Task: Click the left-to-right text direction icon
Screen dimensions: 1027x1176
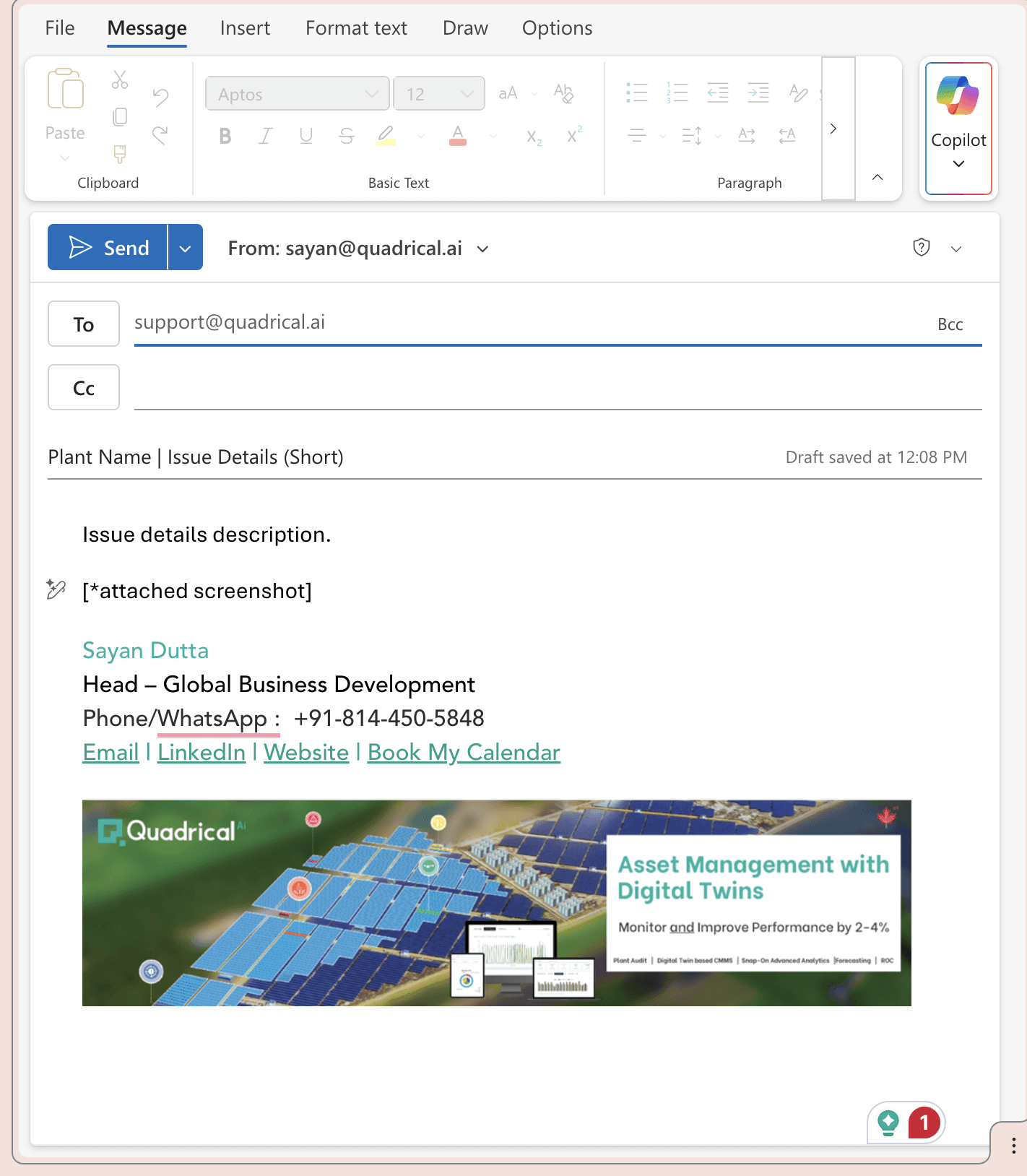Action: (x=747, y=135)
